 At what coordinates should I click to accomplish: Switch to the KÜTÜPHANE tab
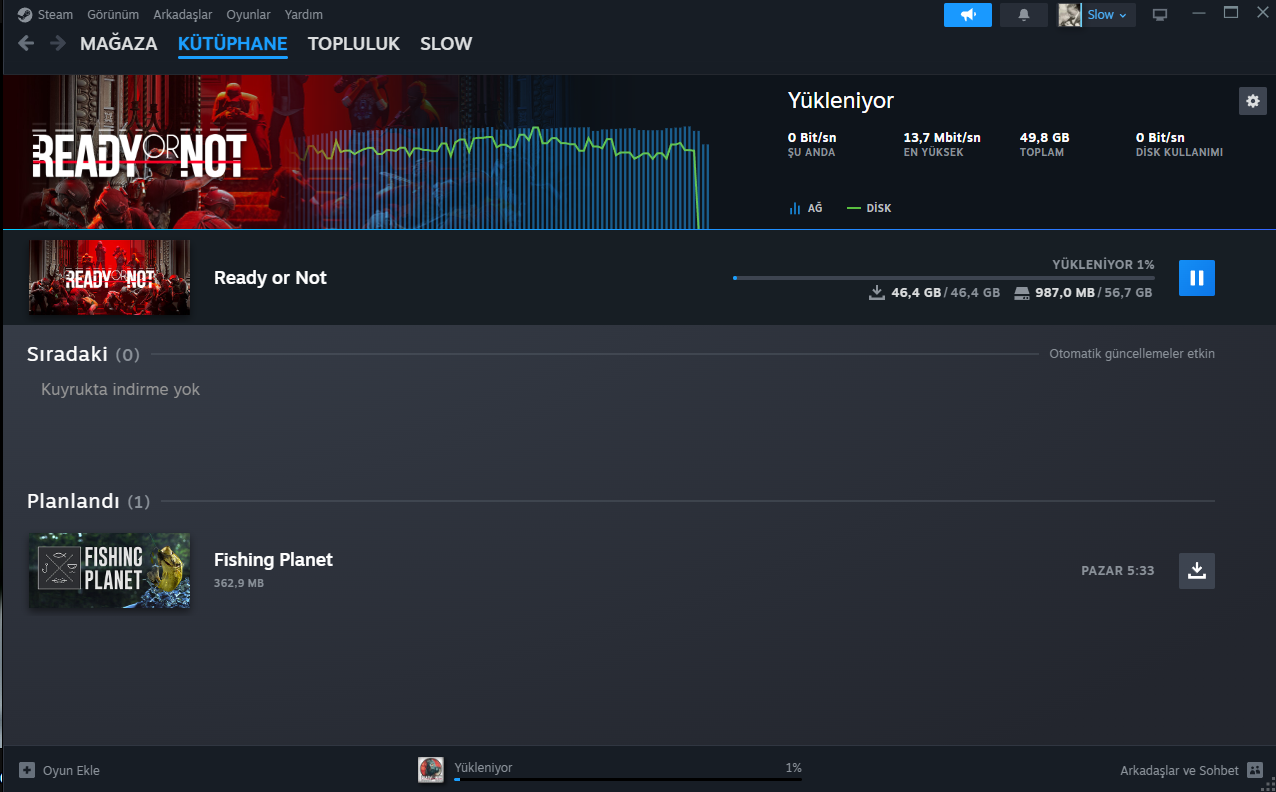click(x=233, y=44)
